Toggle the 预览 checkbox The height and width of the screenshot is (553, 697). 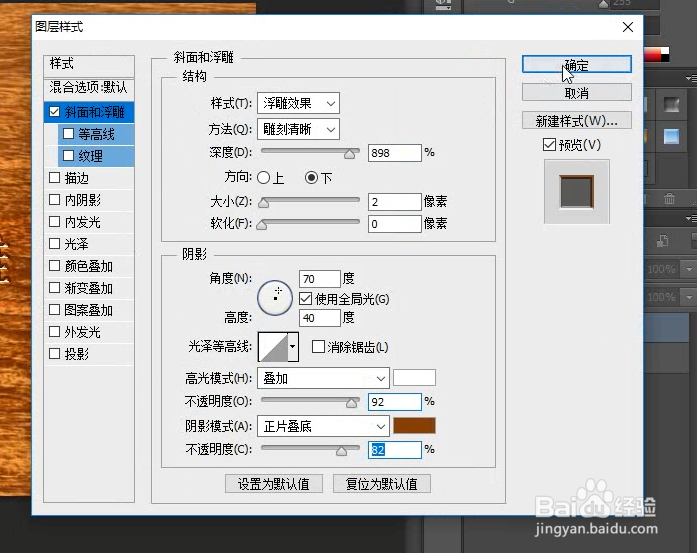pos(549,144)
